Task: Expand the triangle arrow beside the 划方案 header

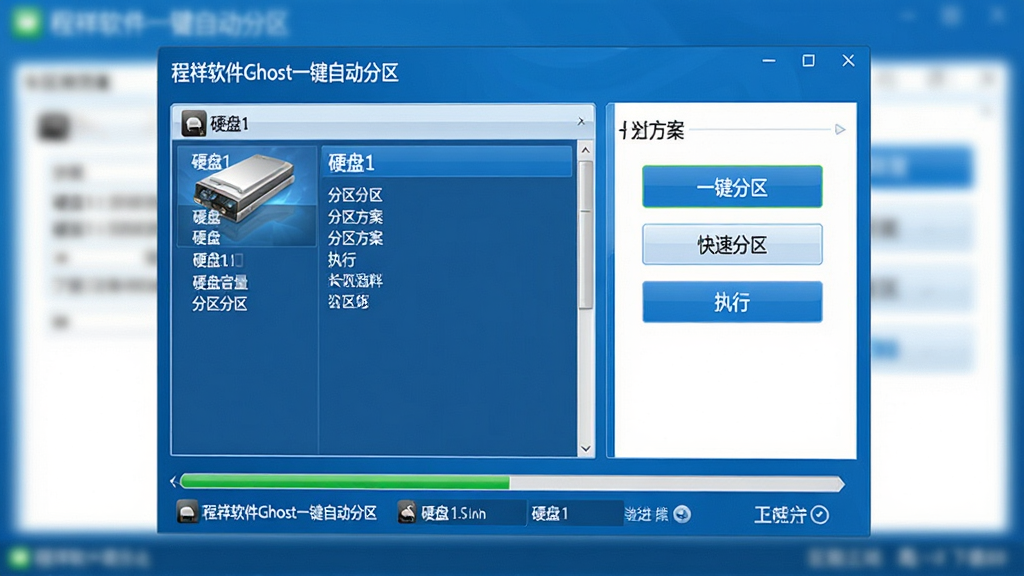Action: click(840, 129)
